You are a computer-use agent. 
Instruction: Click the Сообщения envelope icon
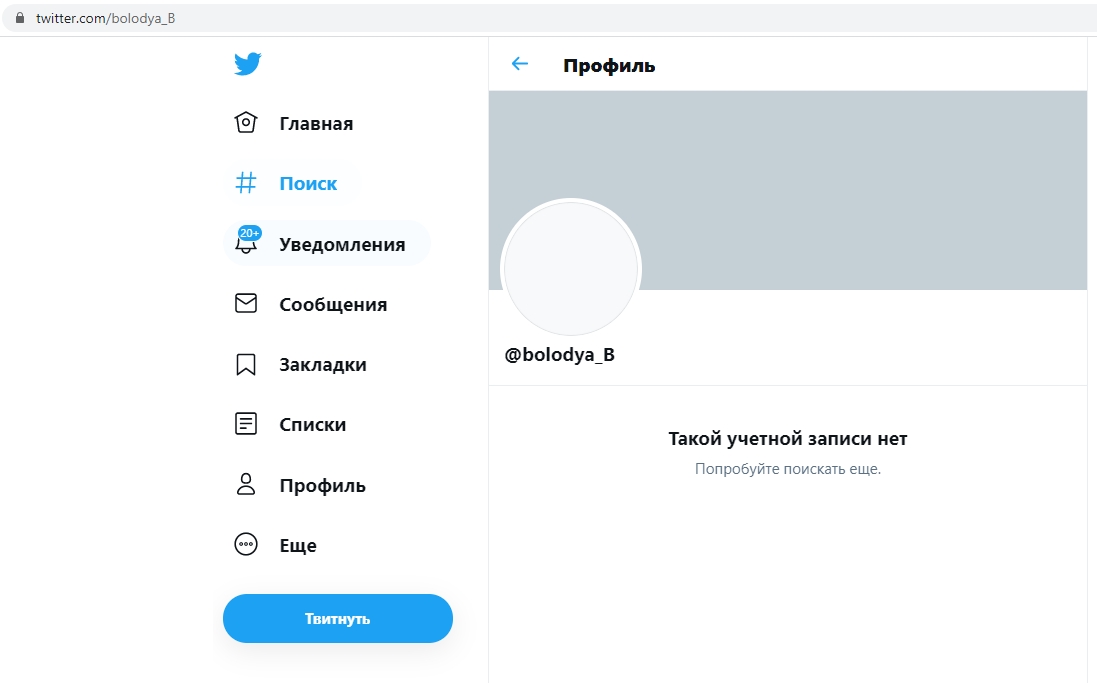coord(245,304)
